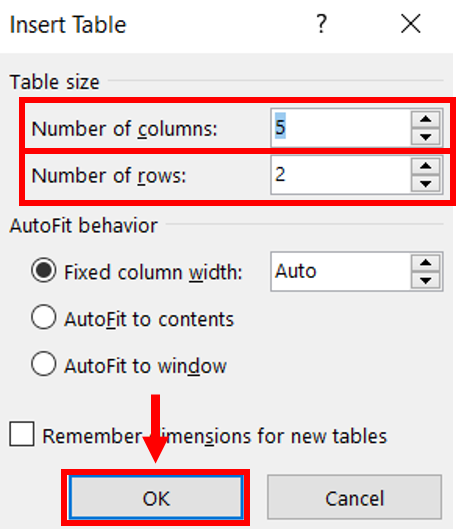This screenshot has height=529, width=456.
Task: Increase number of columns with up arrow
Action: pos(426,119)
